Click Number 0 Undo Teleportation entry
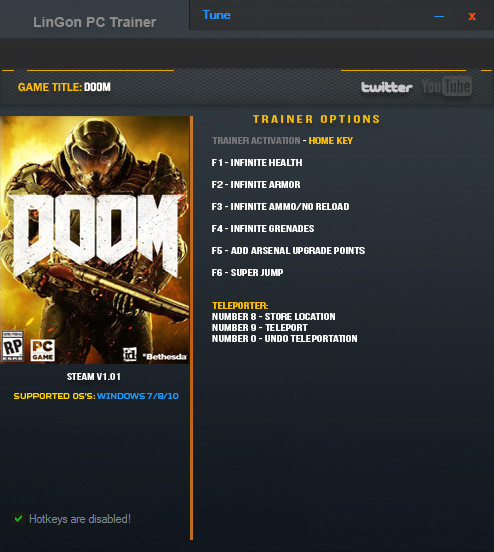Screen dimensions: 494x552 (284, 339)
